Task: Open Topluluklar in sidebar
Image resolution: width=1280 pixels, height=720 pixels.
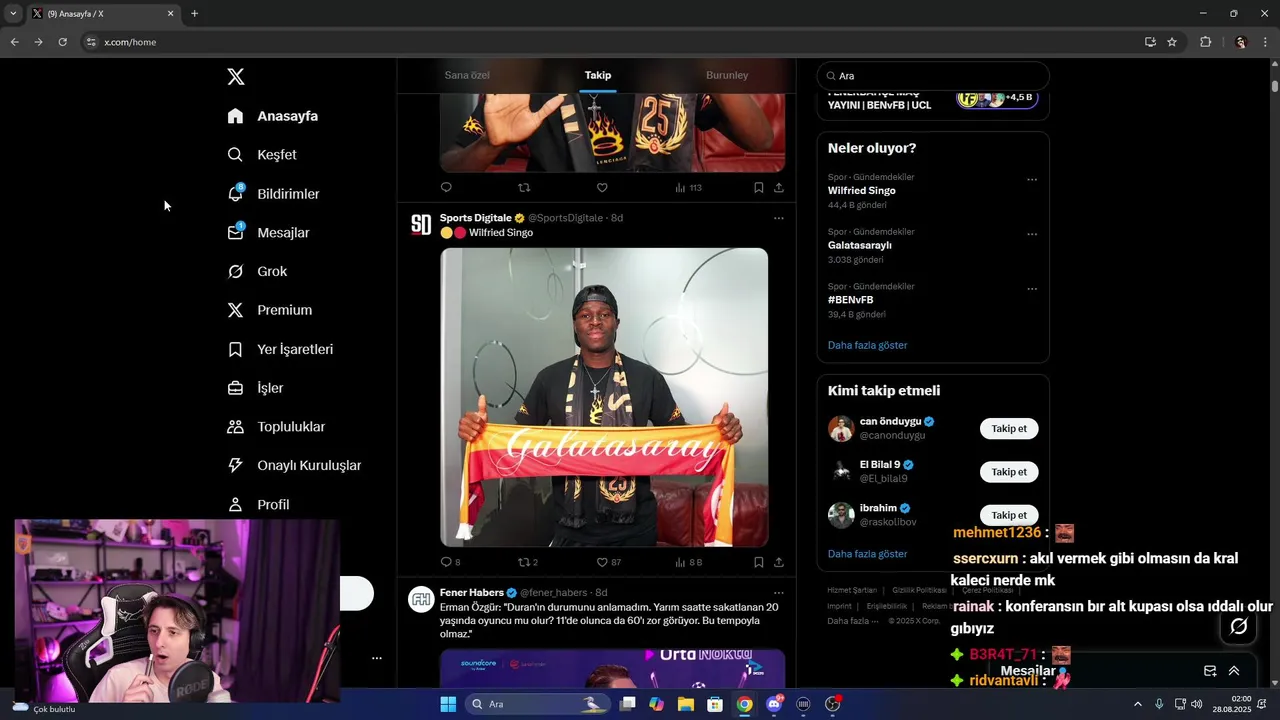Action: click(x=277, y=427)
